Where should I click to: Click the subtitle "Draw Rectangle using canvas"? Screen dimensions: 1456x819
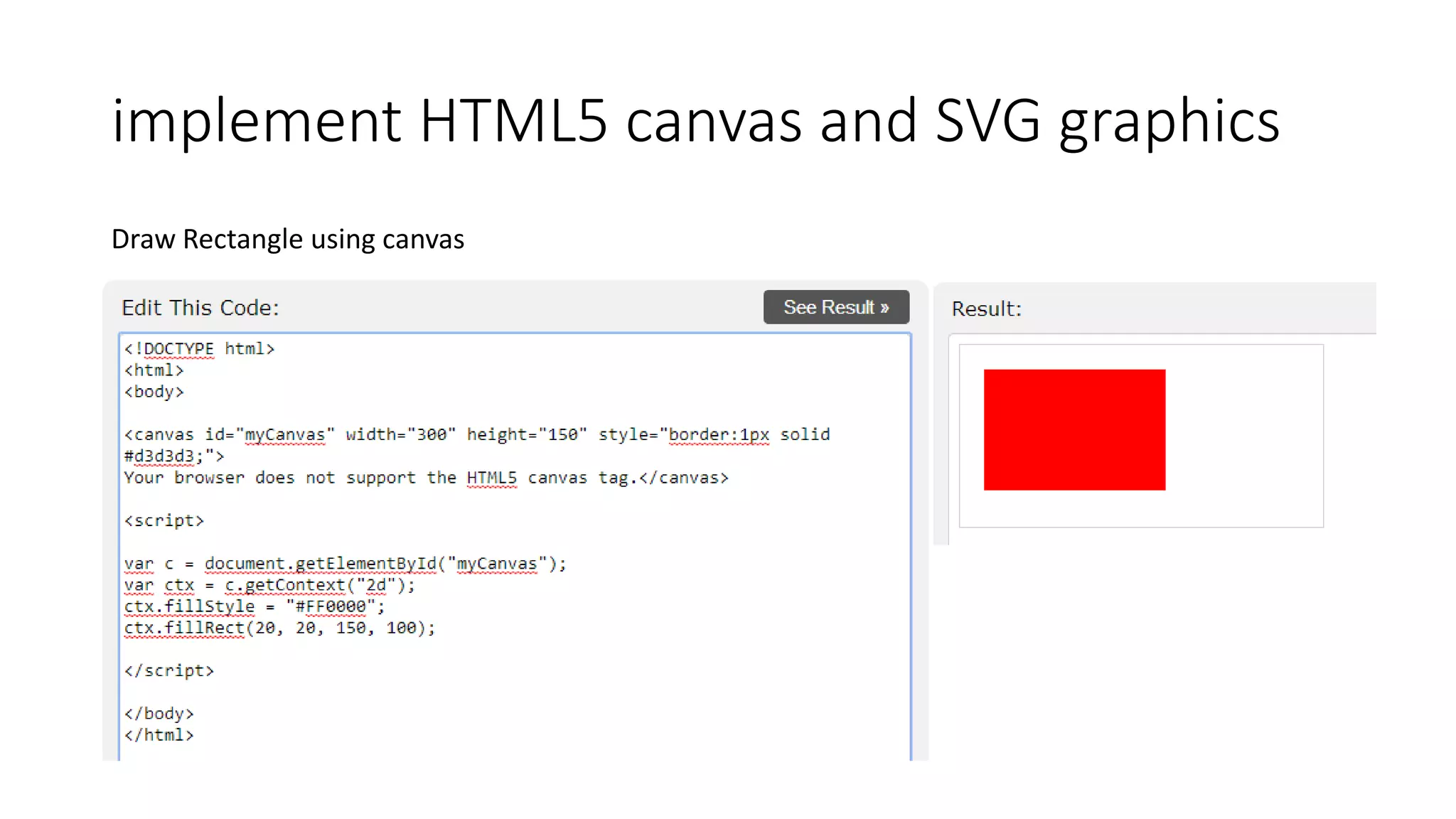(x=288, y=240)
